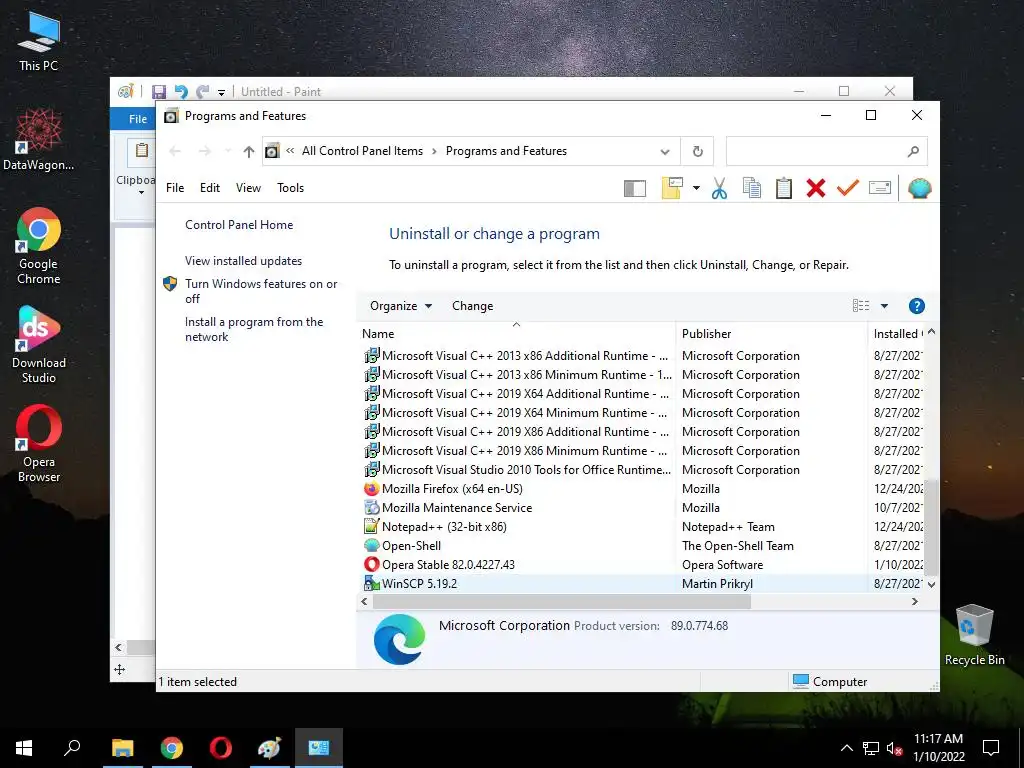Image resolution: width=1024 pixels, height=768 pixels.
Task: Click the Classic Shell navigation pane toolbar icon
Action: click(634, 189)
